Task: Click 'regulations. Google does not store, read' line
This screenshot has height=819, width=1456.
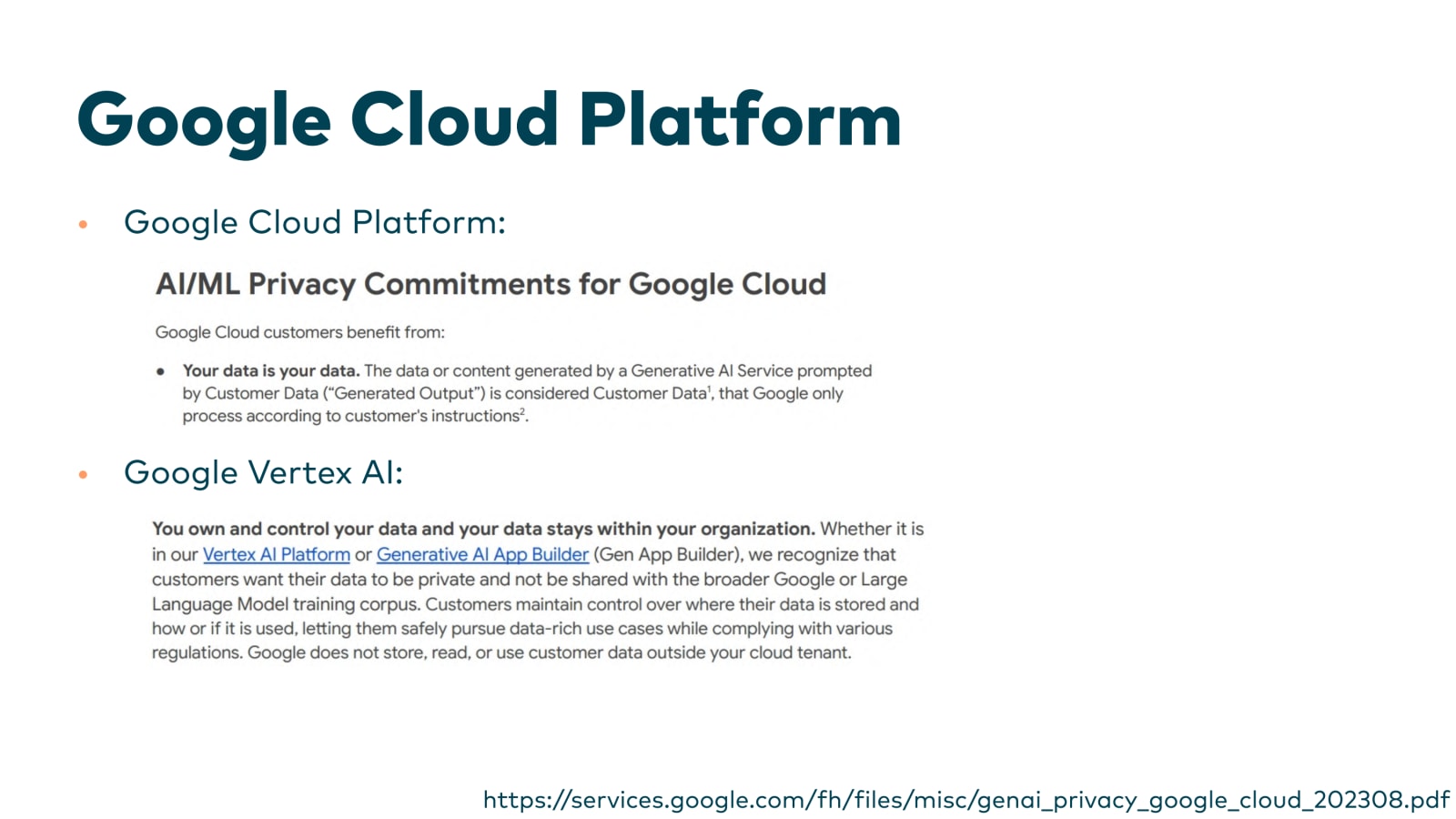Action: coord(501,652)
